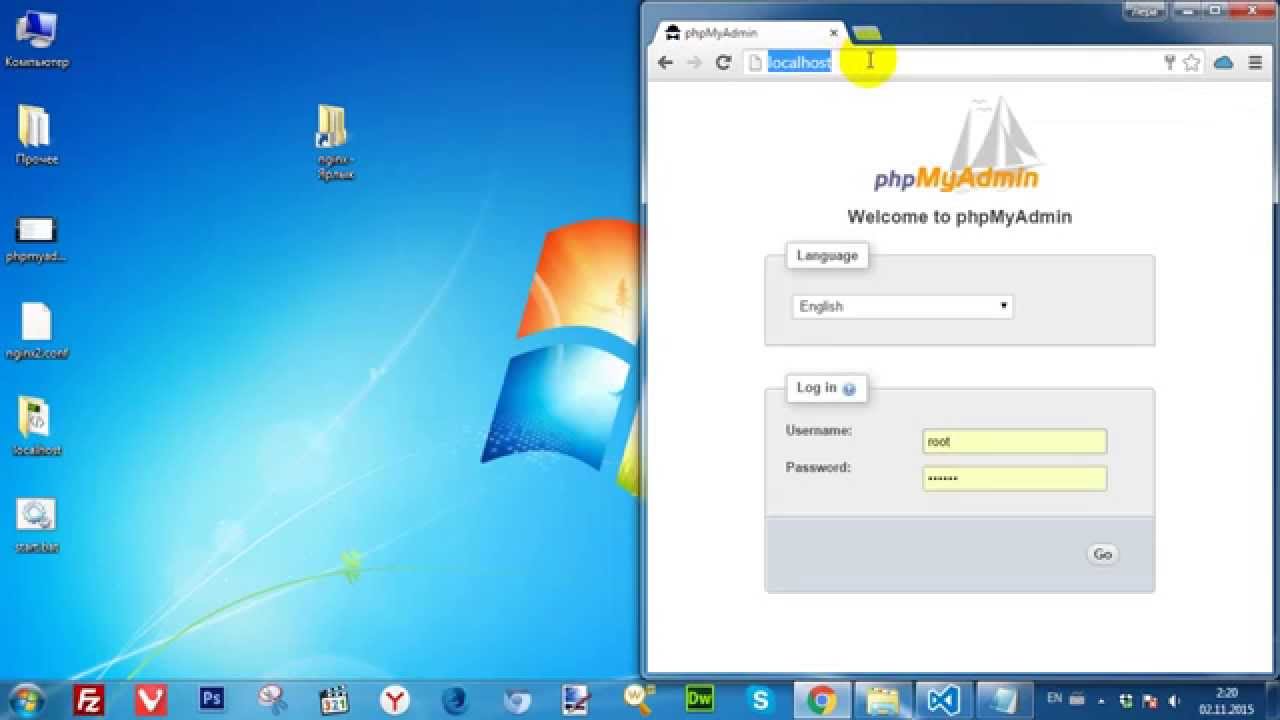Viewport: 1280px width, 720px height.
Task: Show hidden system tray icons
Action: (1101, 700)
